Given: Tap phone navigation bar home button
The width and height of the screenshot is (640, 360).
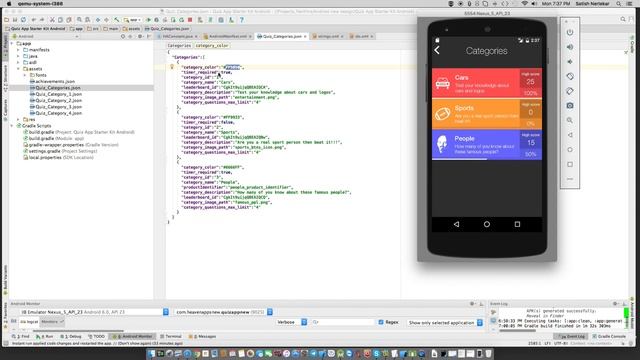Looking at the screenshot, I should pyautogui.click(x=487, y=224).
